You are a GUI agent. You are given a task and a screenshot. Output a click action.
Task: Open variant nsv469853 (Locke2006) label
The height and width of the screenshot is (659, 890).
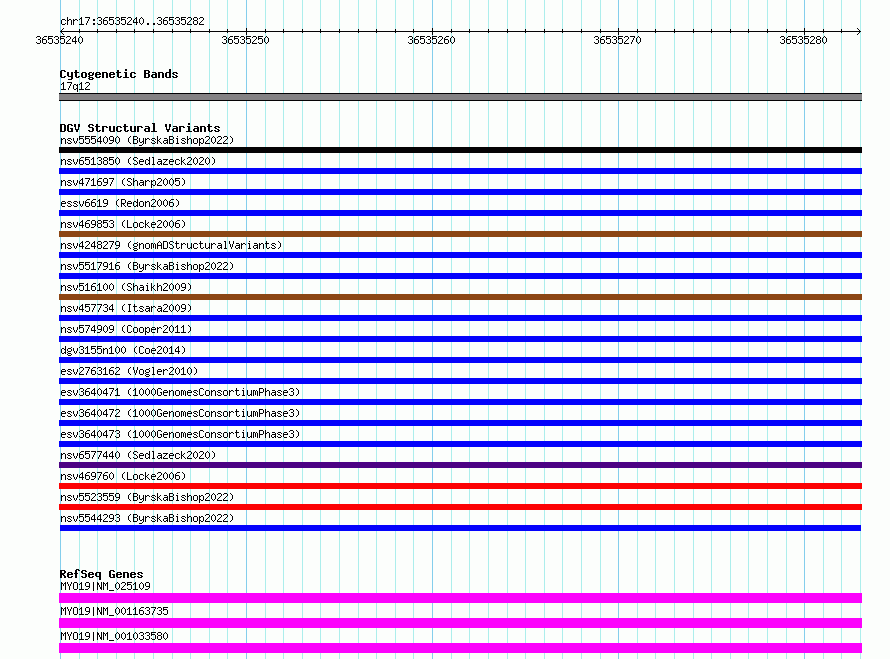click(123, 224)
